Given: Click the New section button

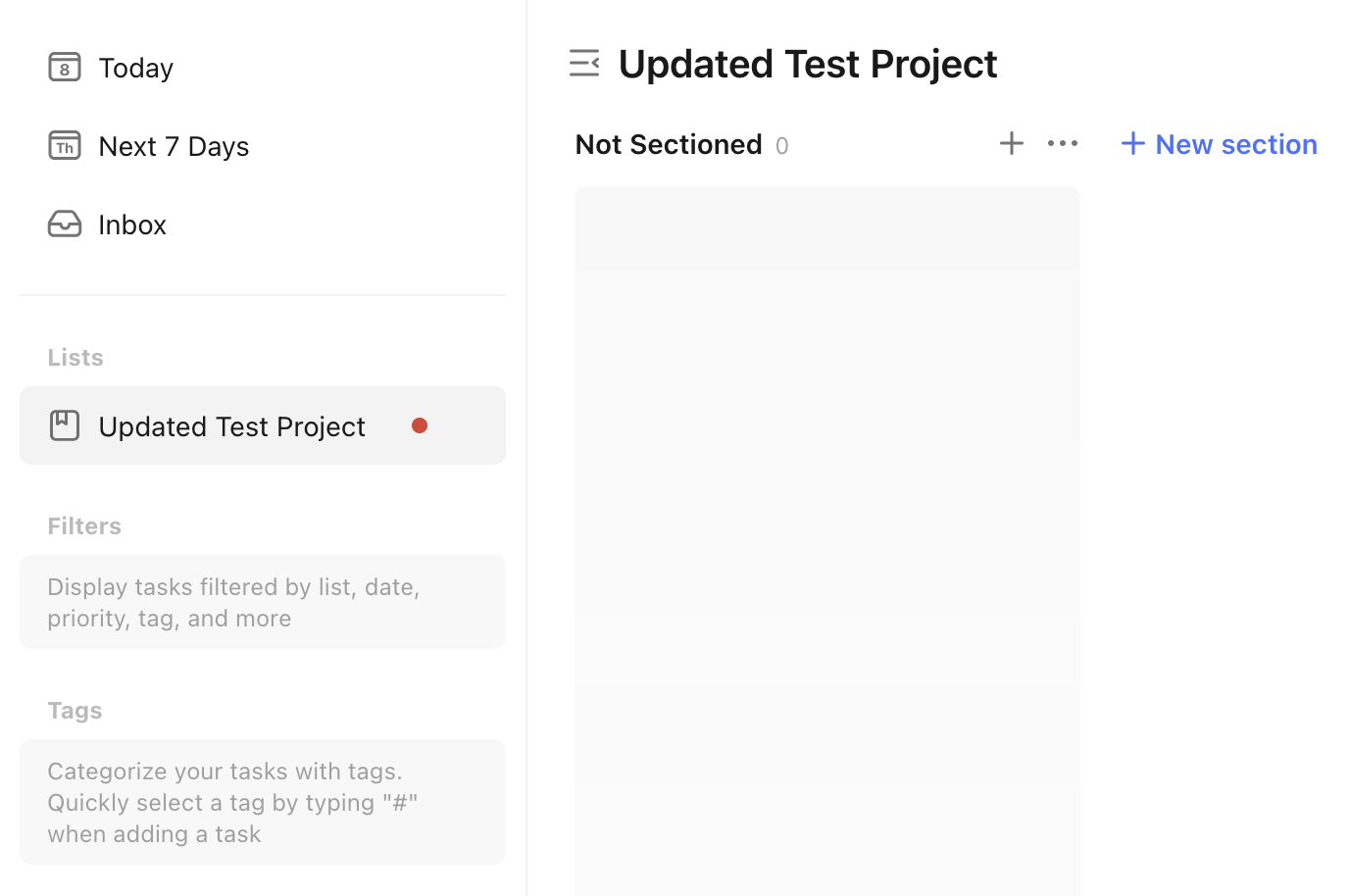Looking at the screenshot, I should click(1218, 144).
